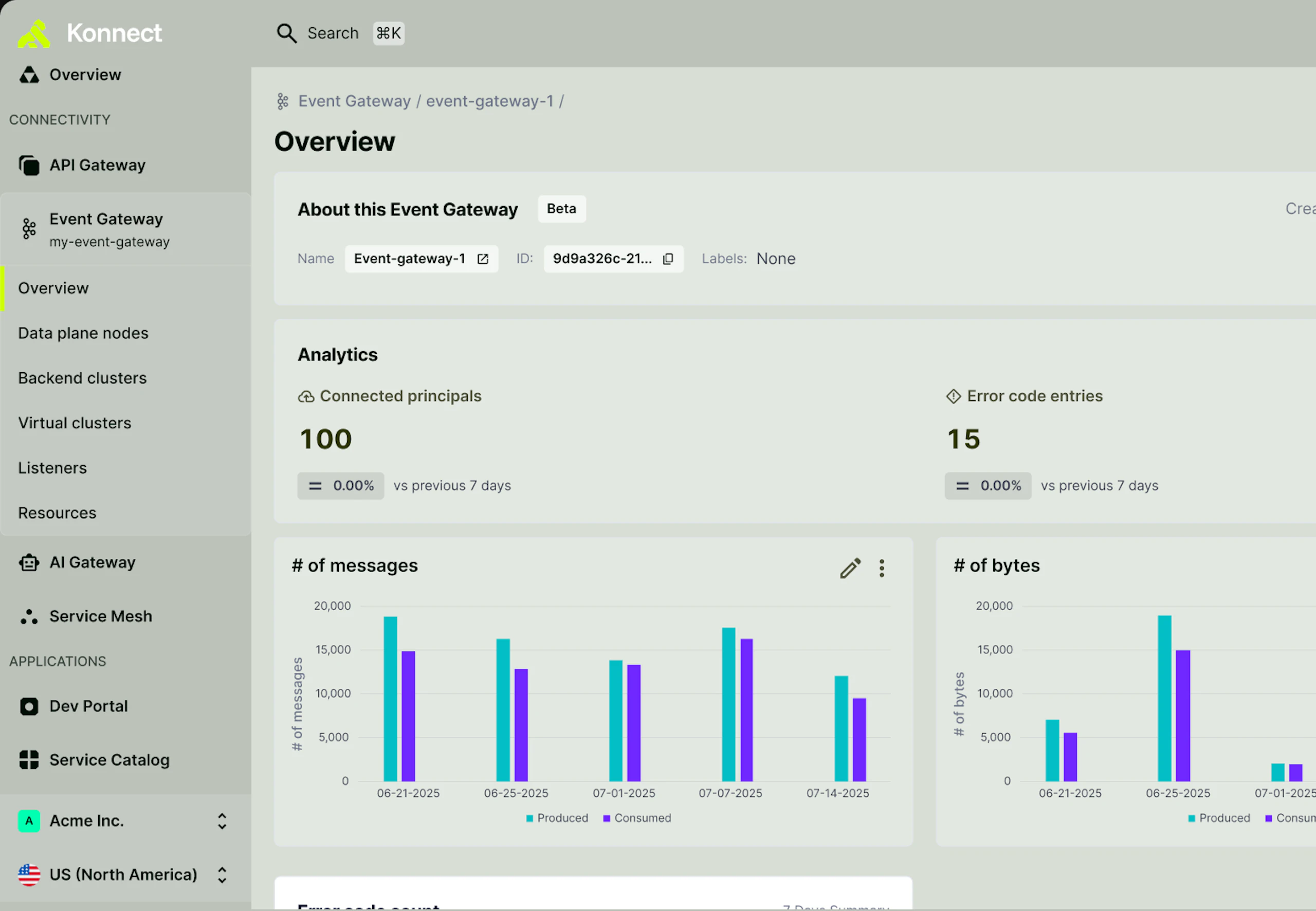Toggle Consumed series in messages legend
The image size is (1316, 911).
coord(637,818)
